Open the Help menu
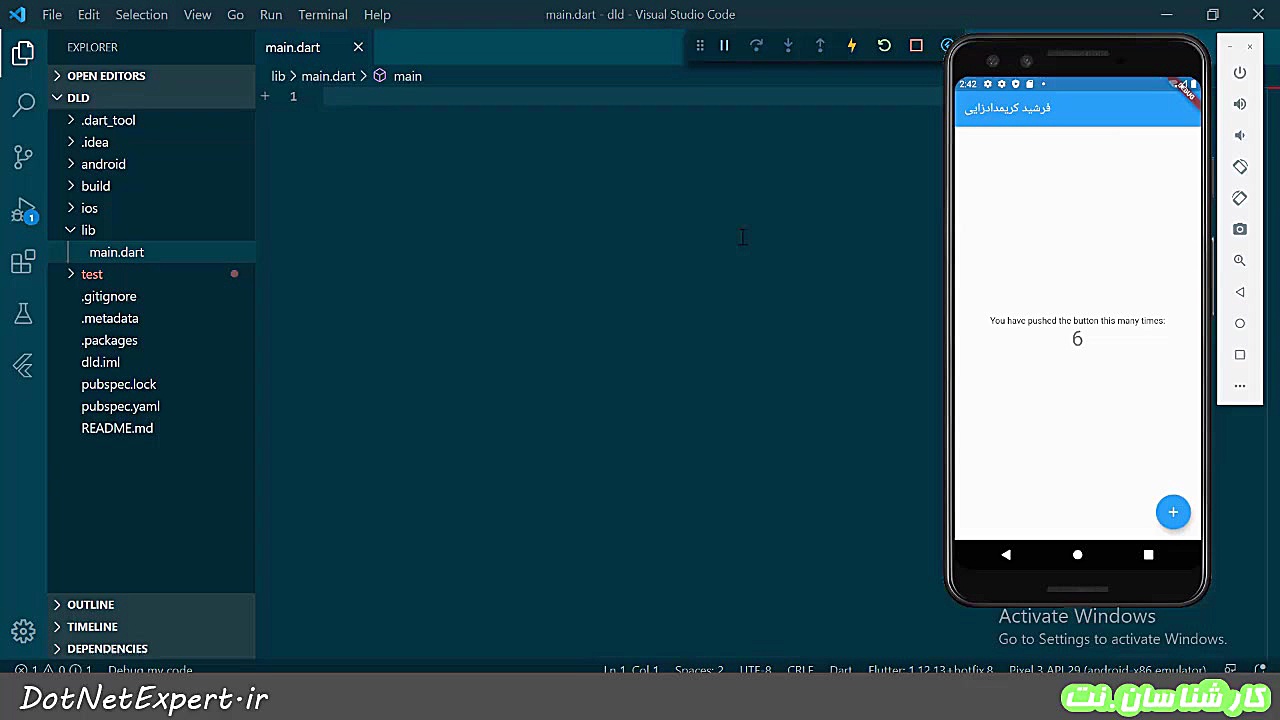Image resolution: width=1280 pixels, height=720 pixels. coord(377,14)
